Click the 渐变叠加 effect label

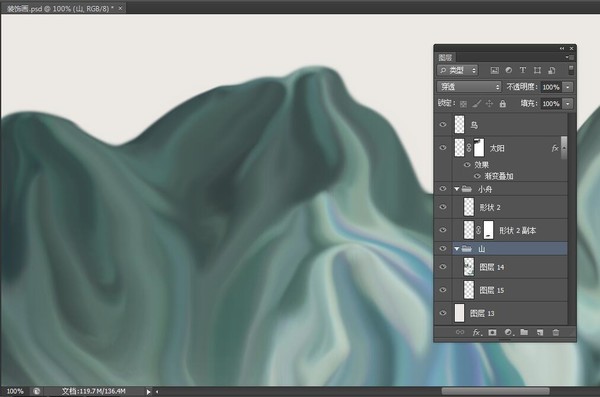[499, 176]
